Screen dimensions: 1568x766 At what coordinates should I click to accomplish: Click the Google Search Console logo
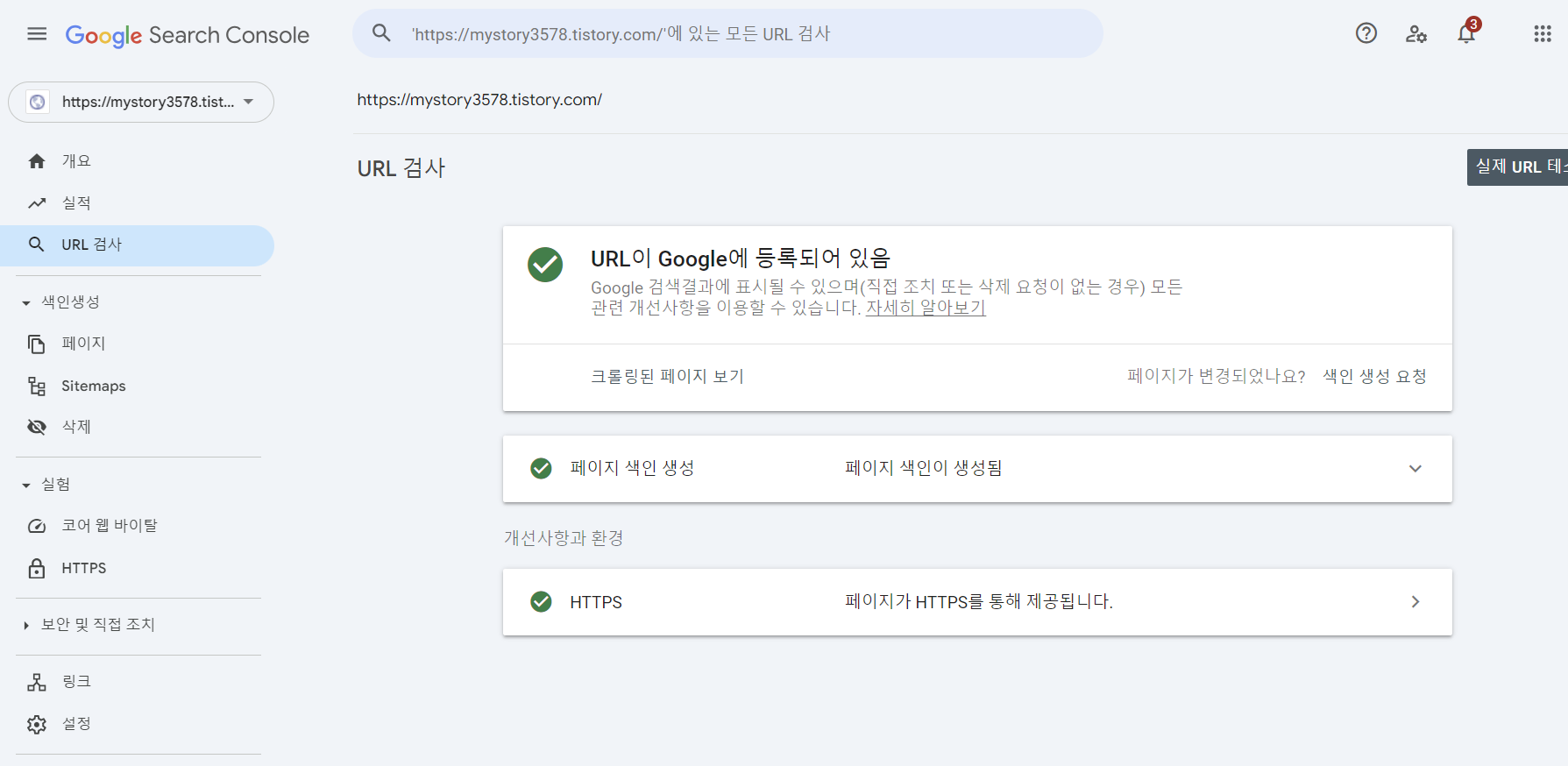pyautogui.click(x=188, y=35)
